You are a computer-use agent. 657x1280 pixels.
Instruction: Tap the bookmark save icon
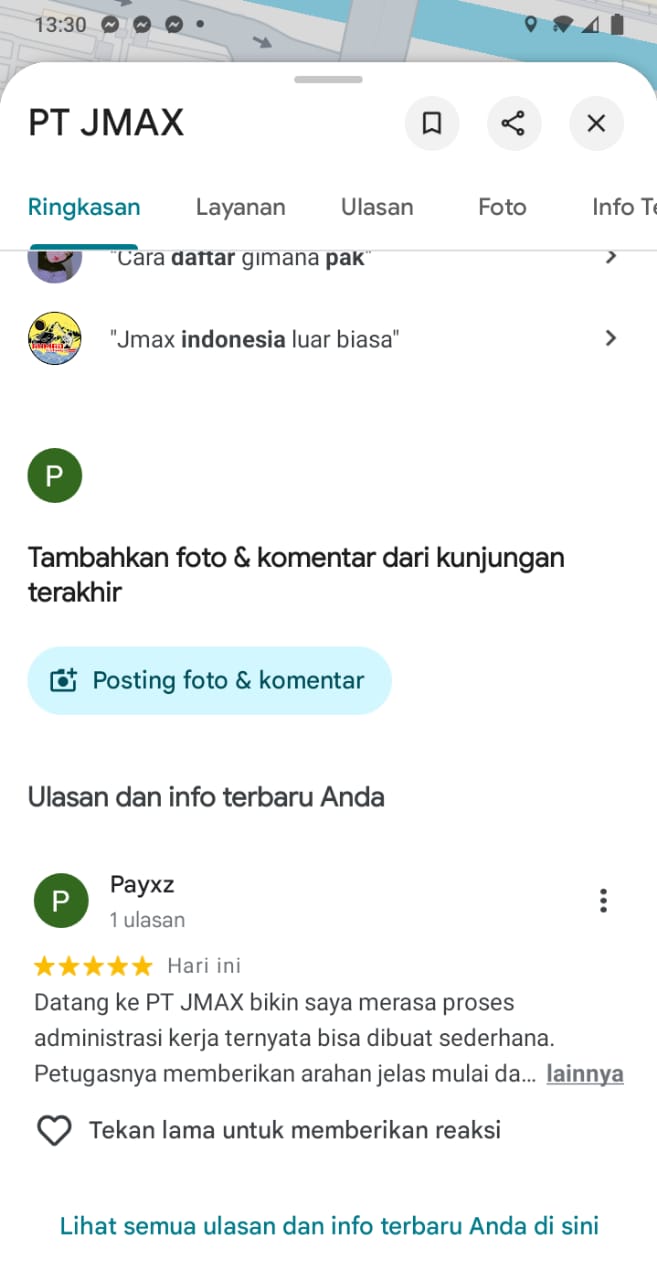tap(432, 123)
